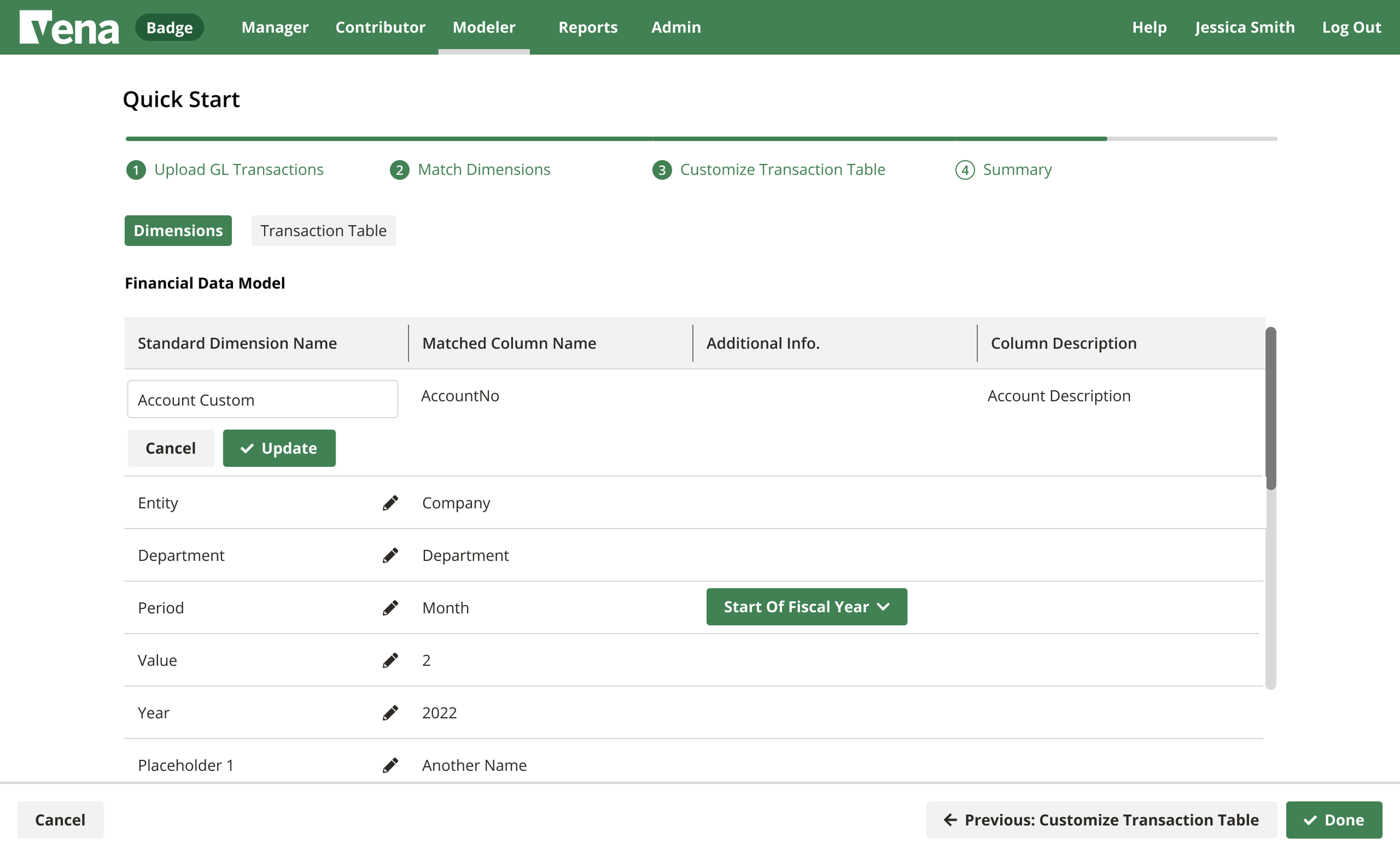The width and height of the screenshot is (1400, 856).
Task: Finish the wizard with Done
Action: [1334, 820]
